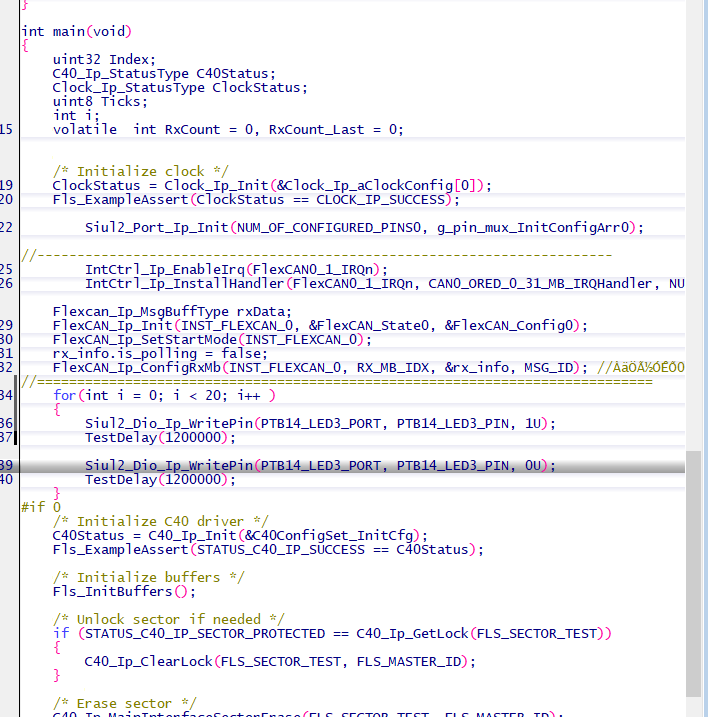Click the vertical scrollbar thumb
The image size is (708, 717).
(x=693, y=574)
